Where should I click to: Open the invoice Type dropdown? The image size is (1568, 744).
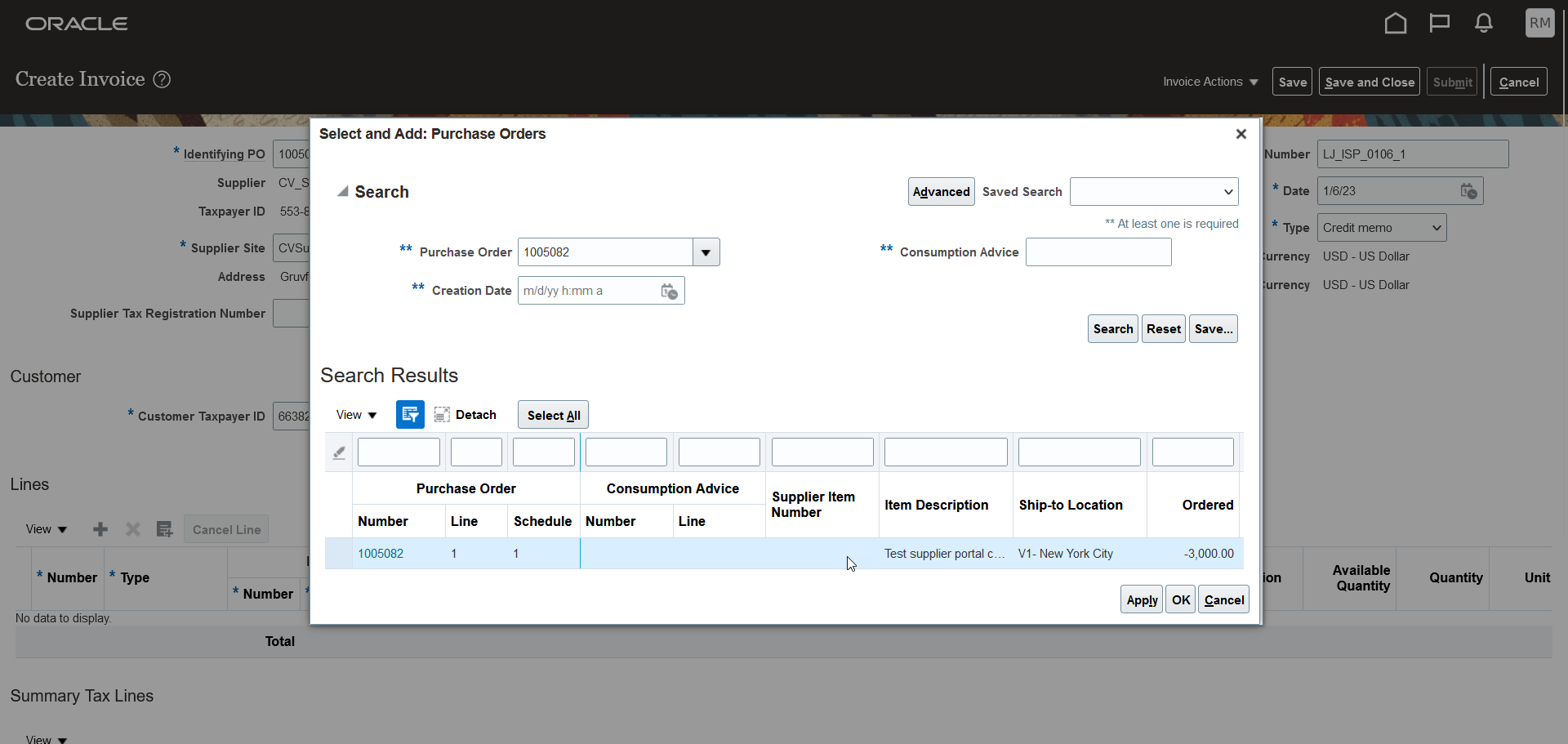1382,228
